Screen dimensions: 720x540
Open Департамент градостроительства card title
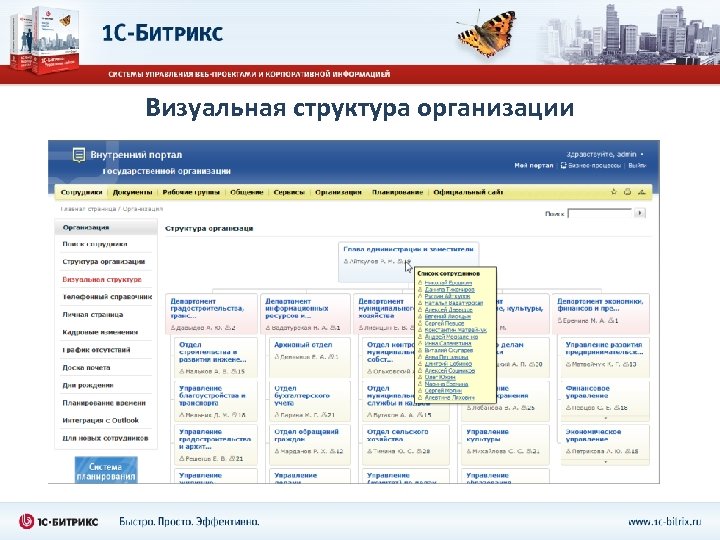point(208,309)
